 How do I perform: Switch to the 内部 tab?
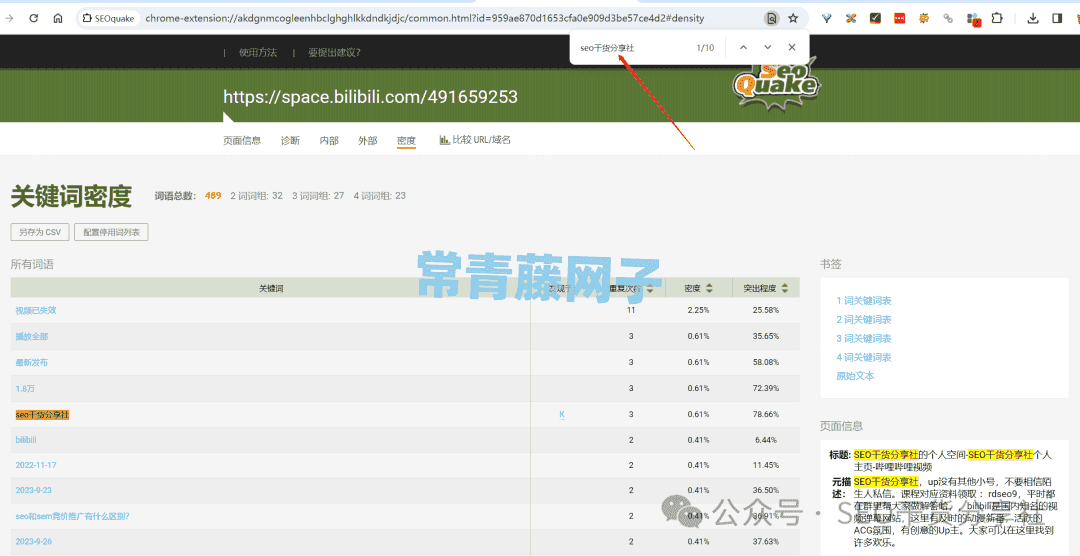coord(329,141)
